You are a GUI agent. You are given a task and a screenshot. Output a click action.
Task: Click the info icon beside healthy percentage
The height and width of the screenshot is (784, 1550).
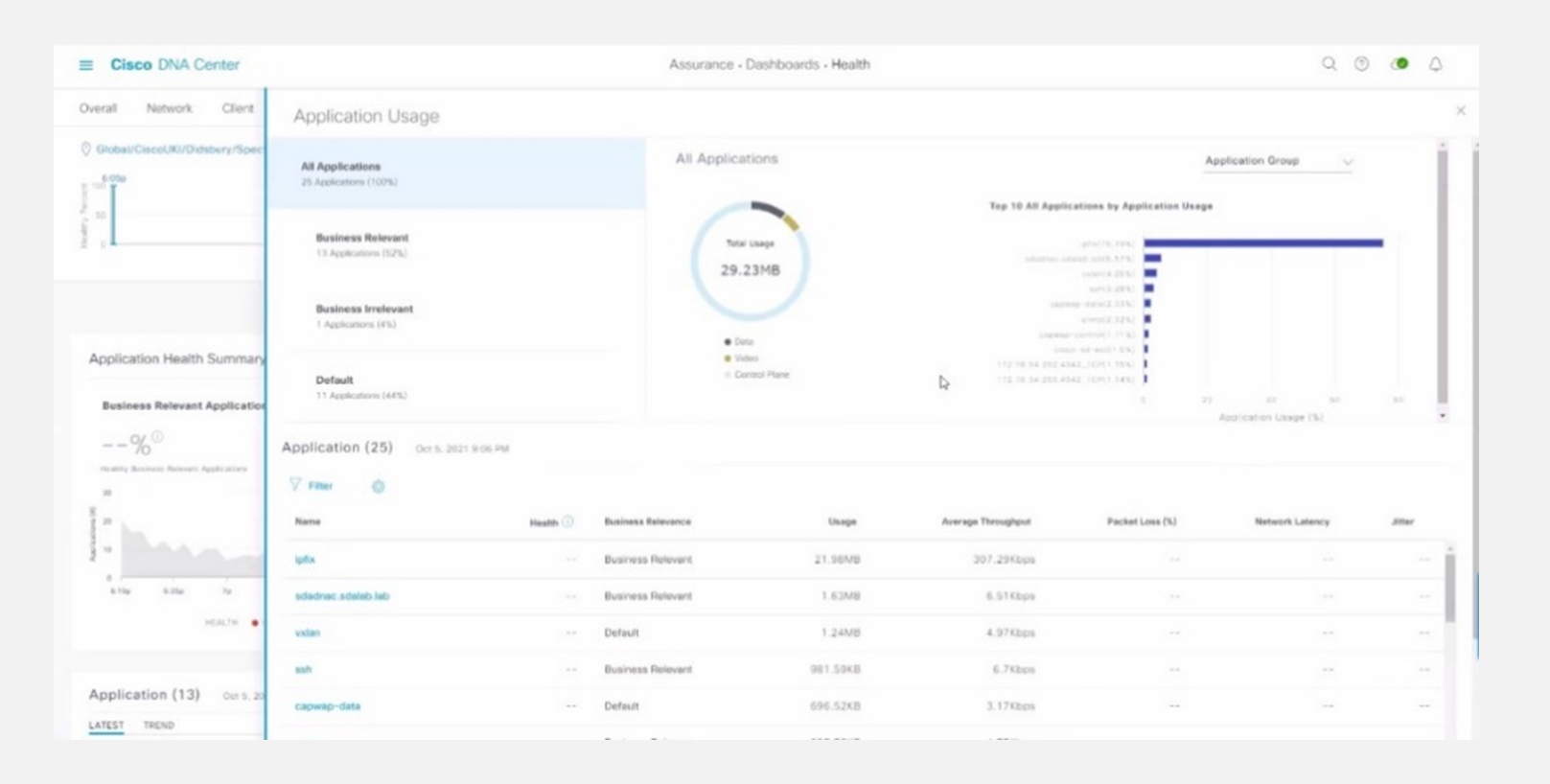[x=157, y=437]
